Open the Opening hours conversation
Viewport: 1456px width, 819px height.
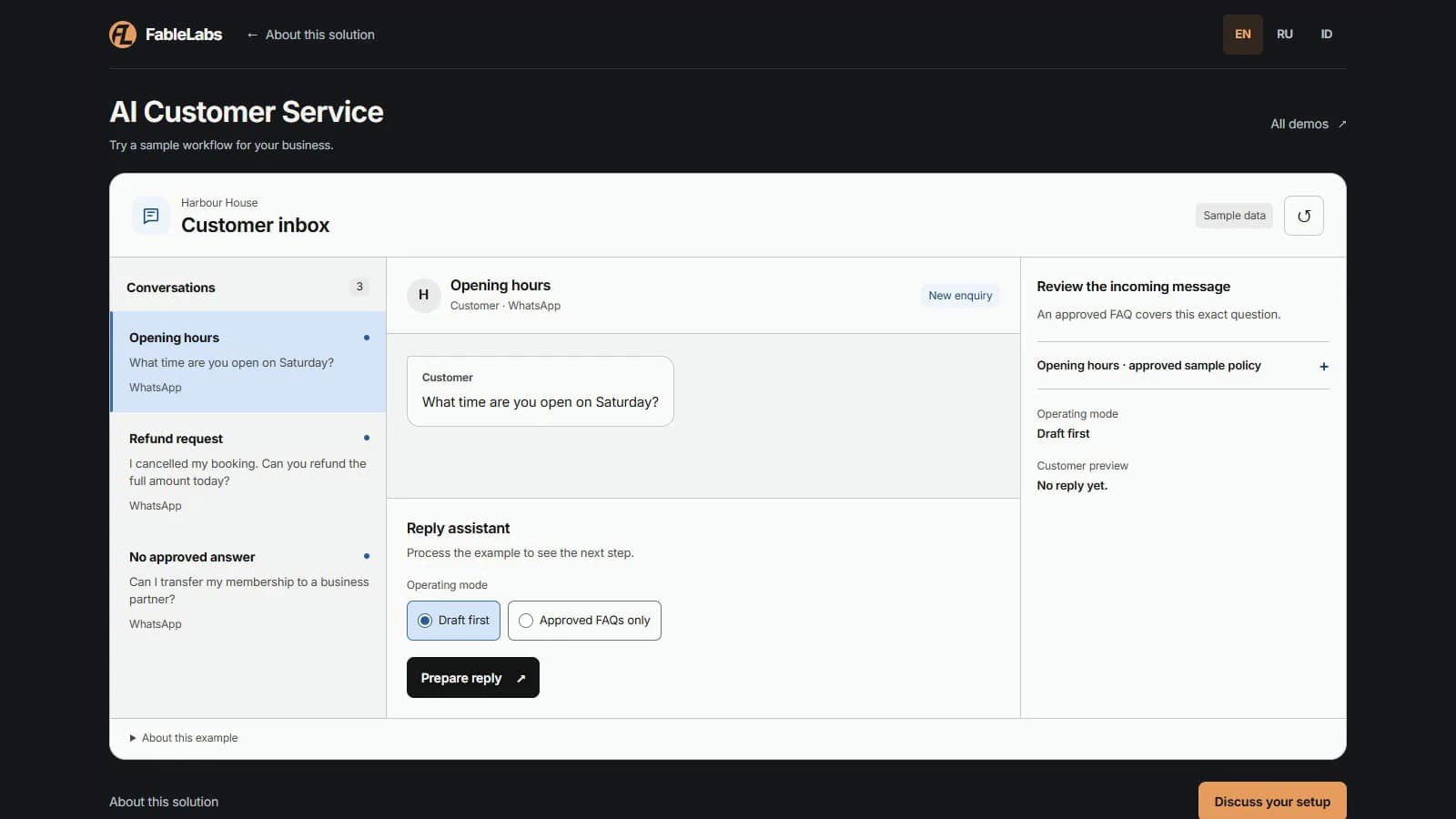[248, 362]
